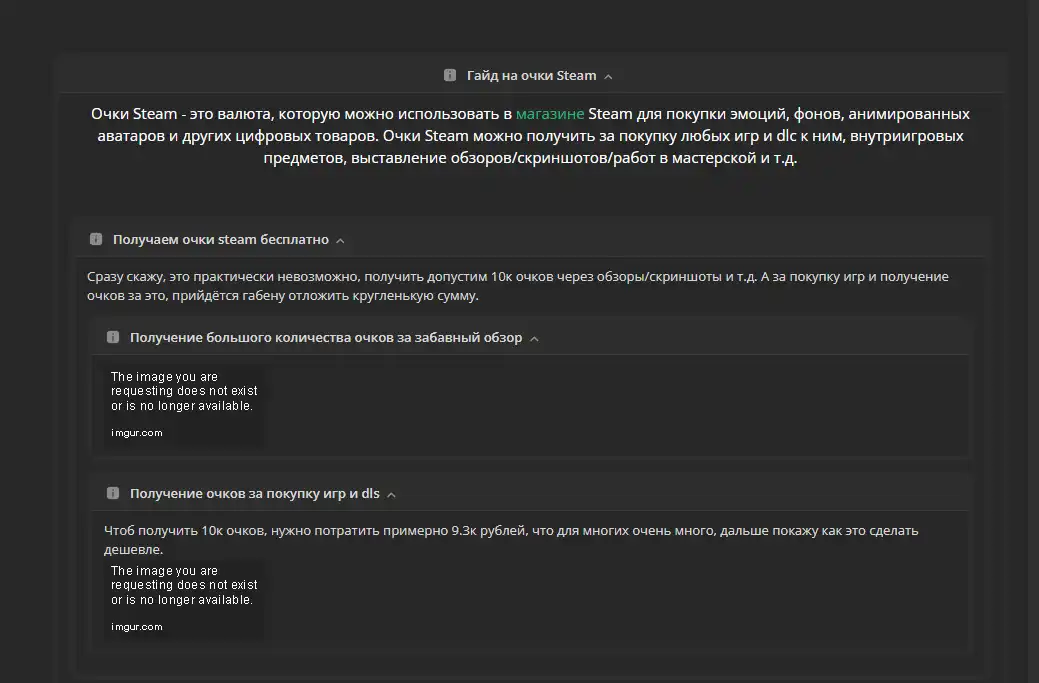Click info icon beside 'Гайд на очки Steam'
The width and height of the screenshot is (1039, 683).
point(449,76)
